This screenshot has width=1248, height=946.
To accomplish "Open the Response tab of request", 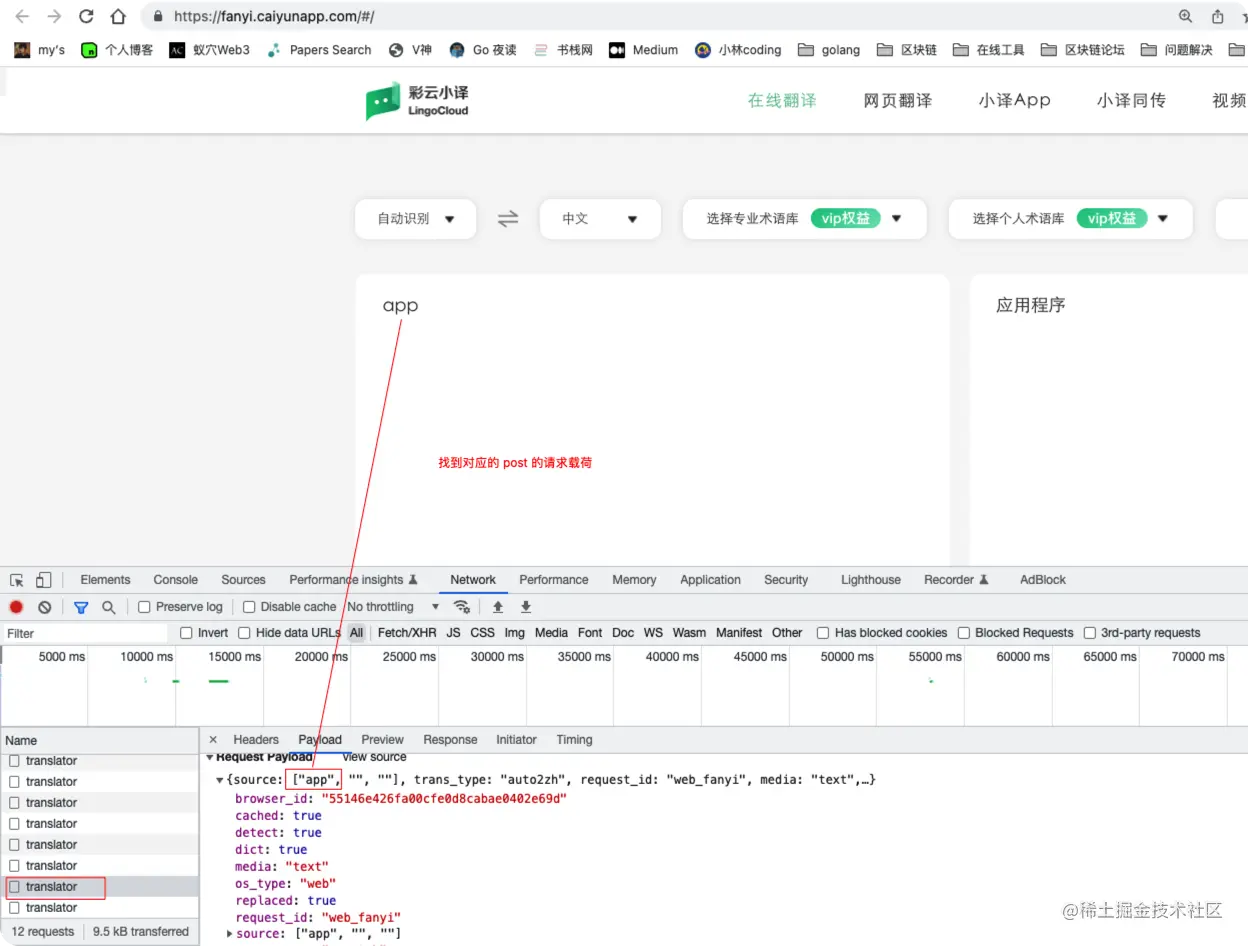I will 450,740.
